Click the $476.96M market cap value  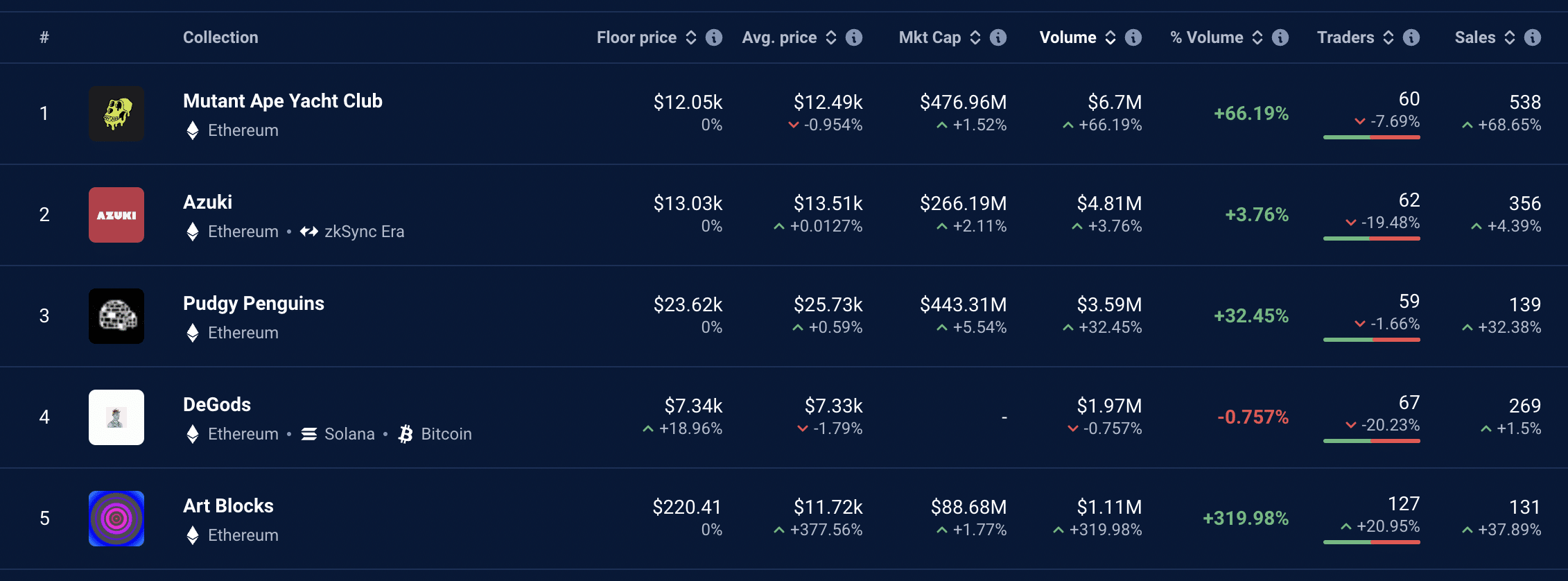click(963, 103)
